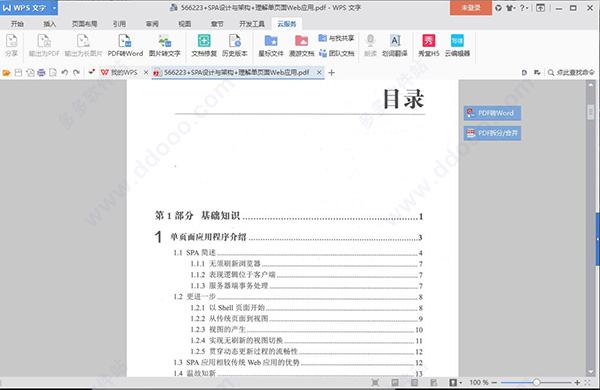Viewport: 600px width, 390px height.
Task: Click the PDF转Word side button
Action: click(x=492, y=113)
